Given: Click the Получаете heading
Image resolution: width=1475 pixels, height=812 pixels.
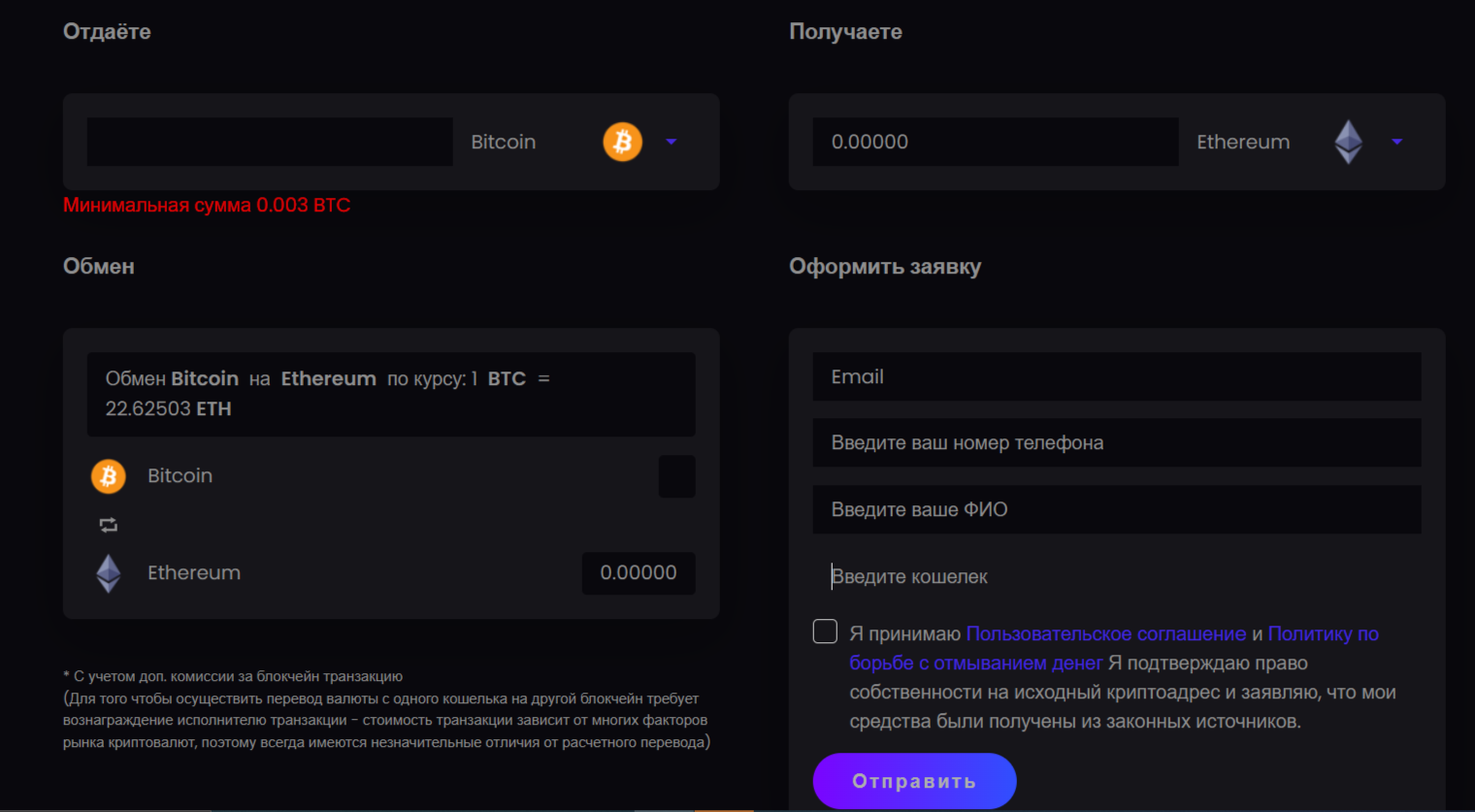Looking at the screenshot, I should click(845, 31).
